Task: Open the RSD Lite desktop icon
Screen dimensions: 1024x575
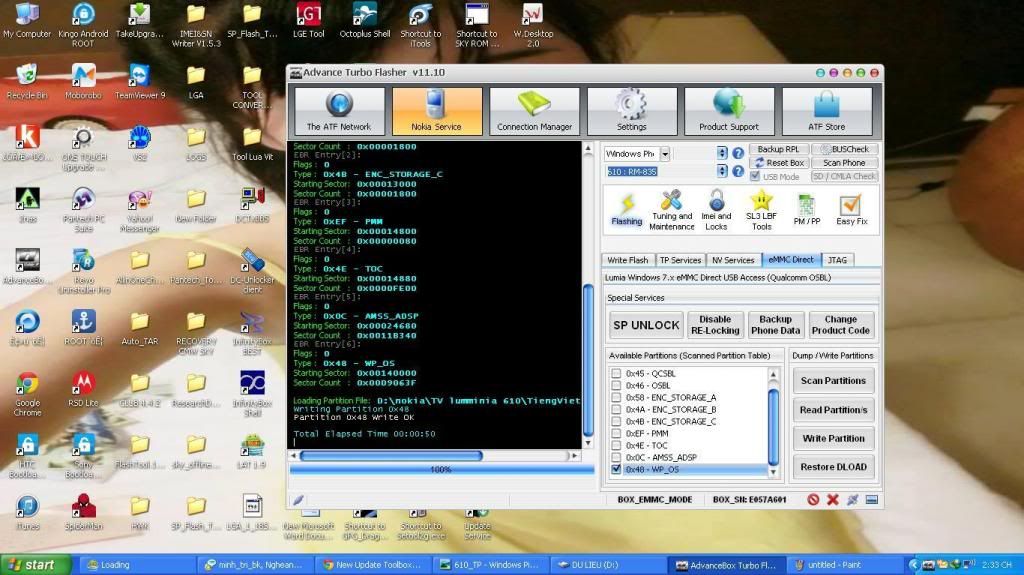Action: click(x=83, y=389)
